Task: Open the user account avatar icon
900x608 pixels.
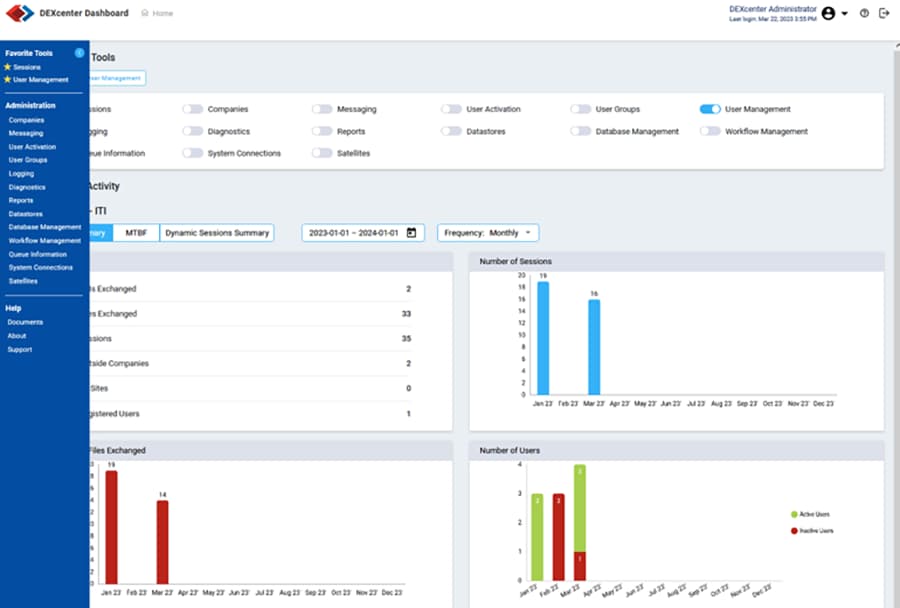Action: click(828, 13)
